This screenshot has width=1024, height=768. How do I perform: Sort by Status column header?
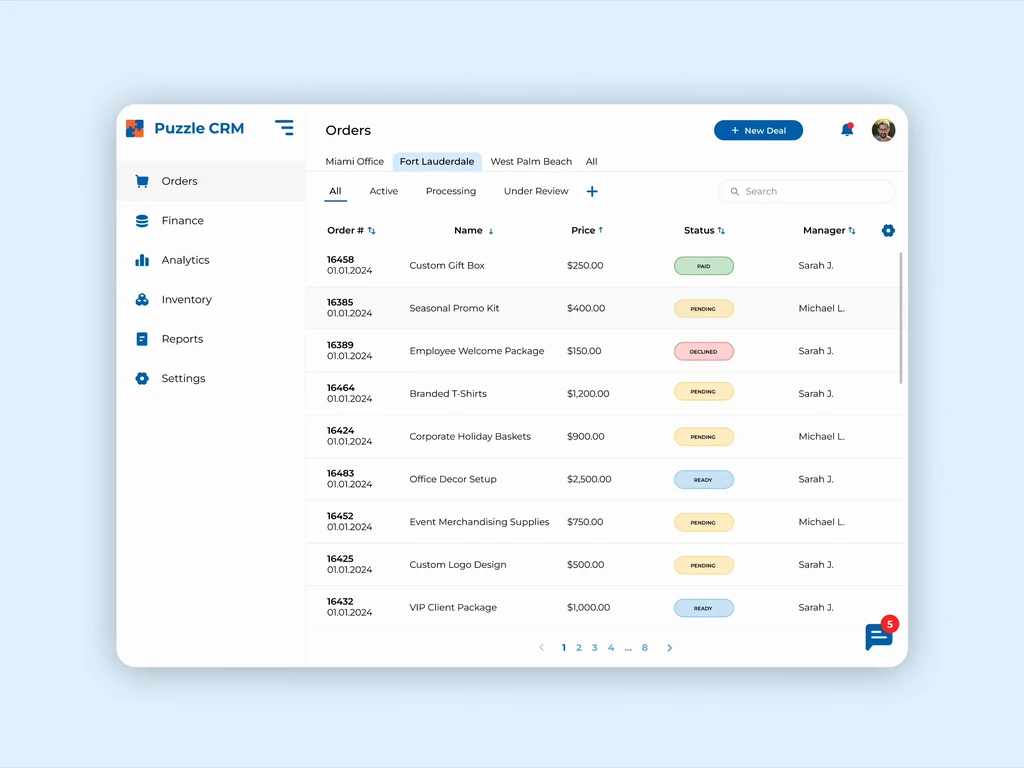point(704,231)
